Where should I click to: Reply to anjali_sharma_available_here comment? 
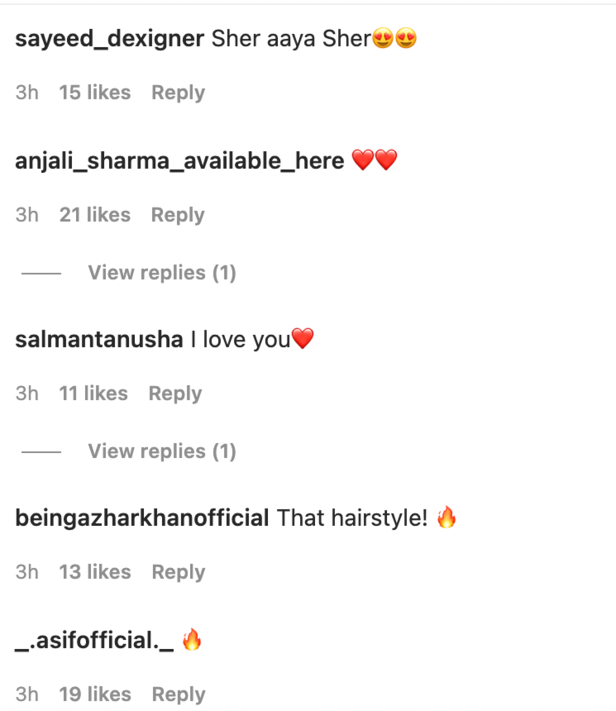tap(178, 215)
